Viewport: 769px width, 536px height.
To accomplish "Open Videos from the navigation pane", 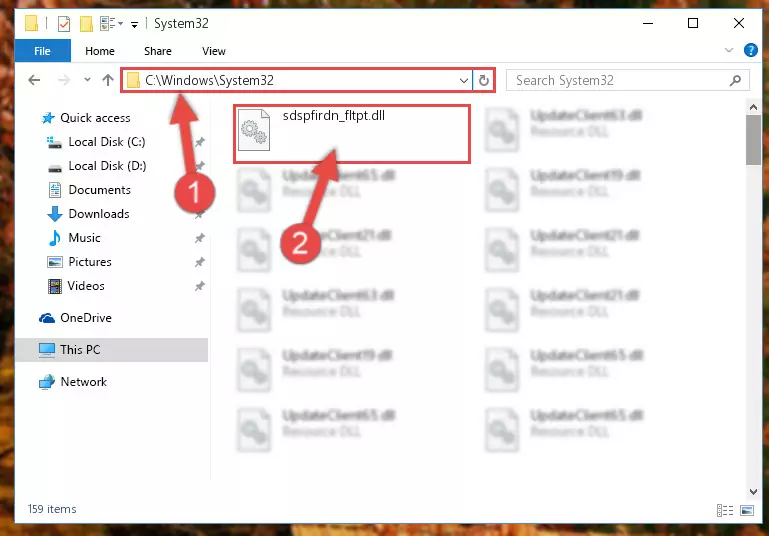I will coord(86,286).
